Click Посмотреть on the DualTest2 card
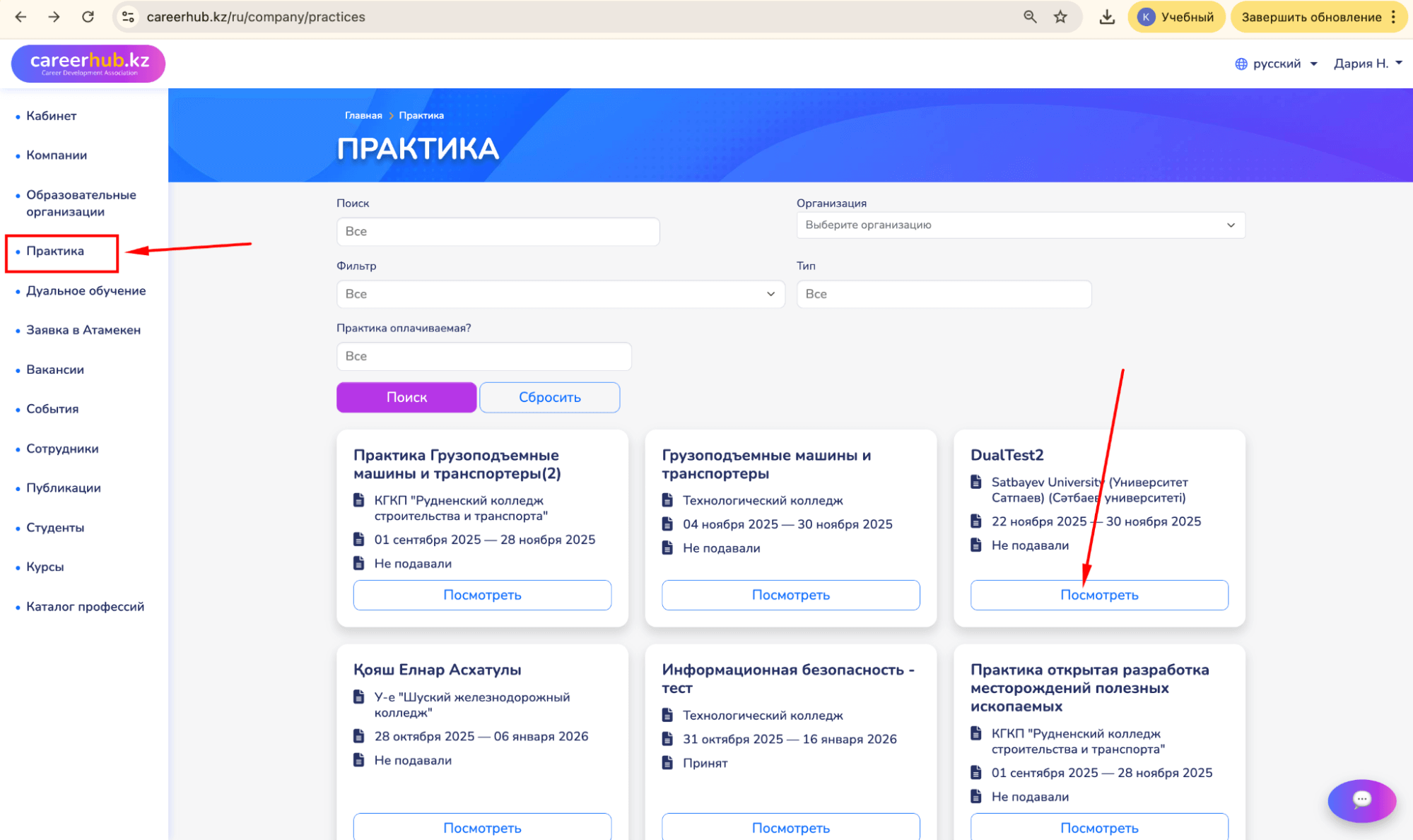This screenshot has height=840, width=1413. (1098, 595)
